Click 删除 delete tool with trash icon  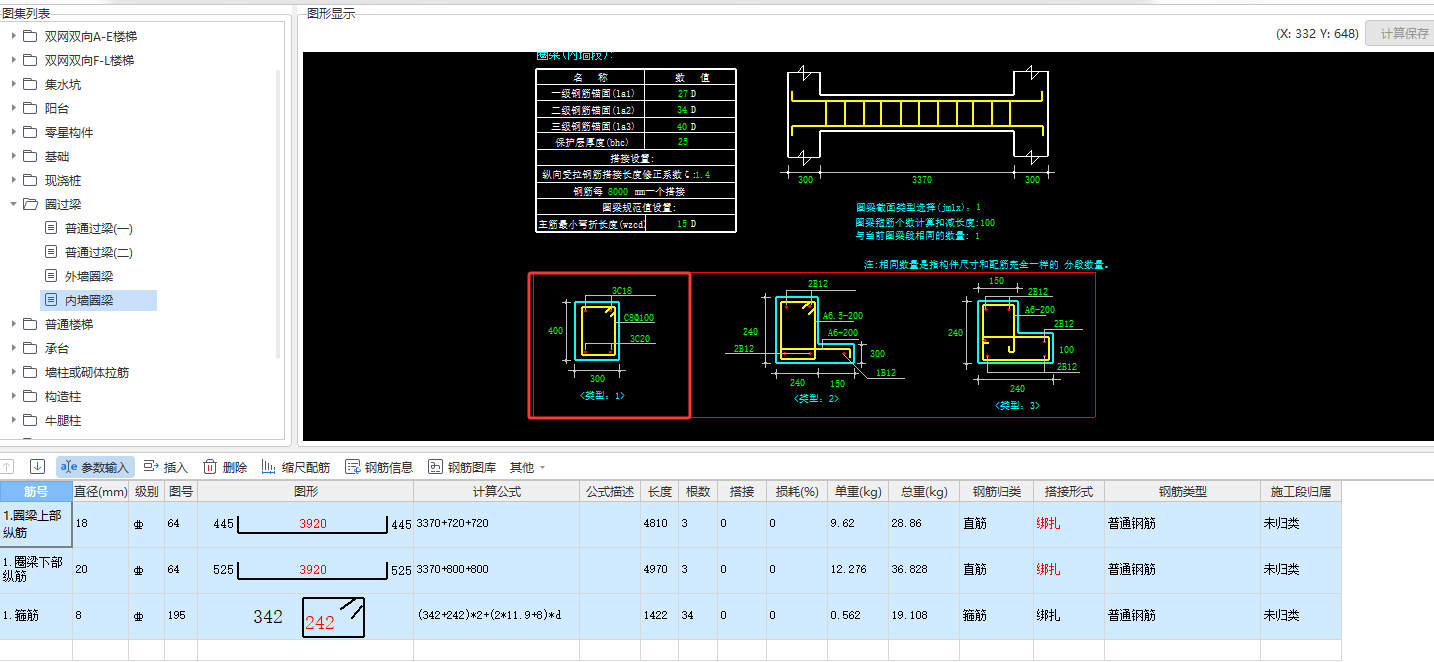tap(225, 467)
